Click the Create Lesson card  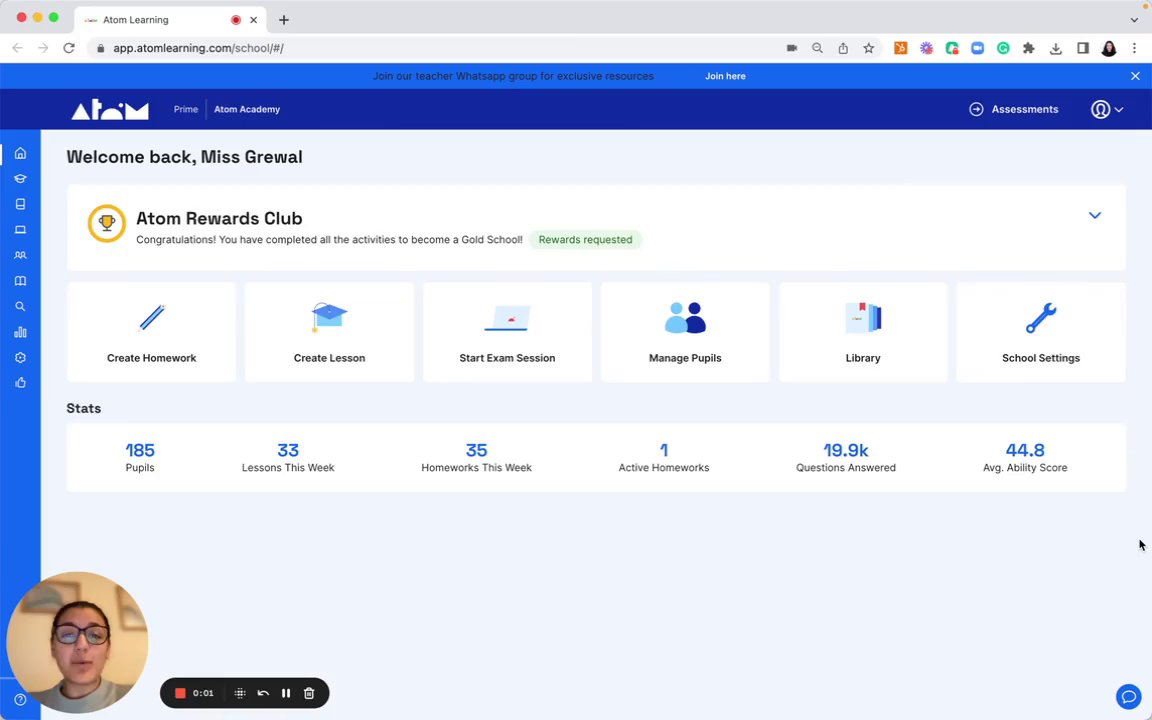click(x=329, y=332)
